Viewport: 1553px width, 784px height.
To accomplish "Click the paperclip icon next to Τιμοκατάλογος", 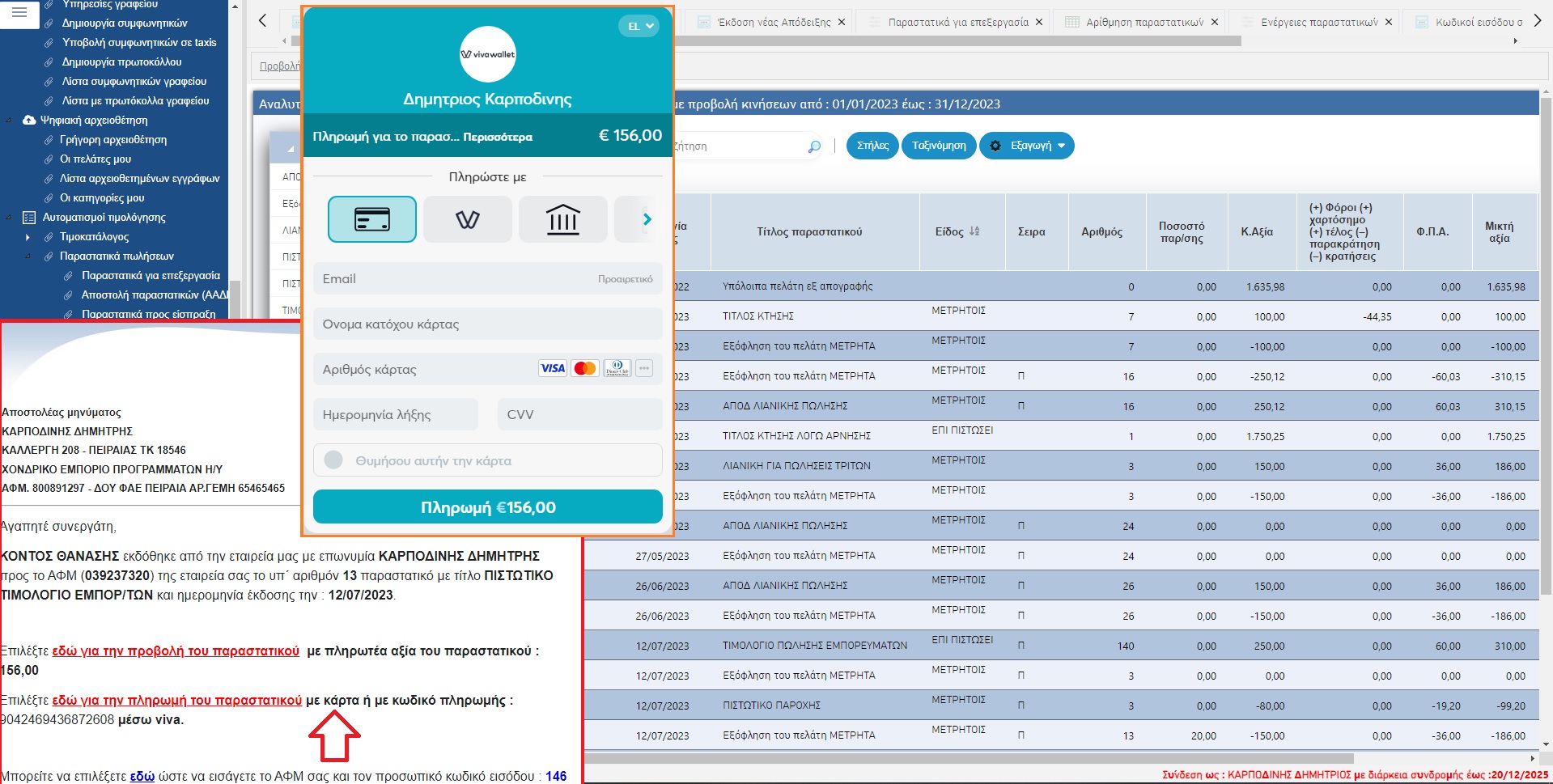I will tap(49, 236).
